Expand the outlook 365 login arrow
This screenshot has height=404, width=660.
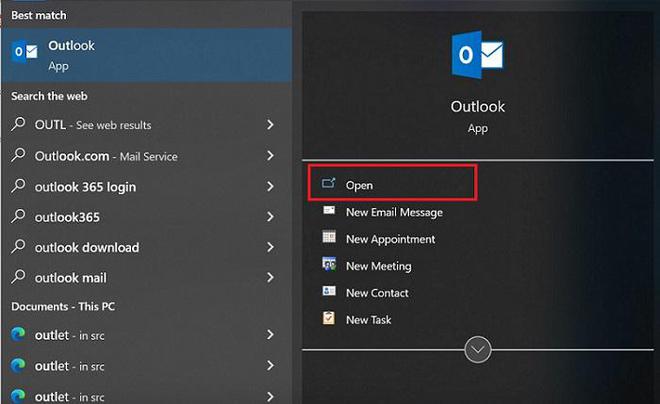(270, 186)
